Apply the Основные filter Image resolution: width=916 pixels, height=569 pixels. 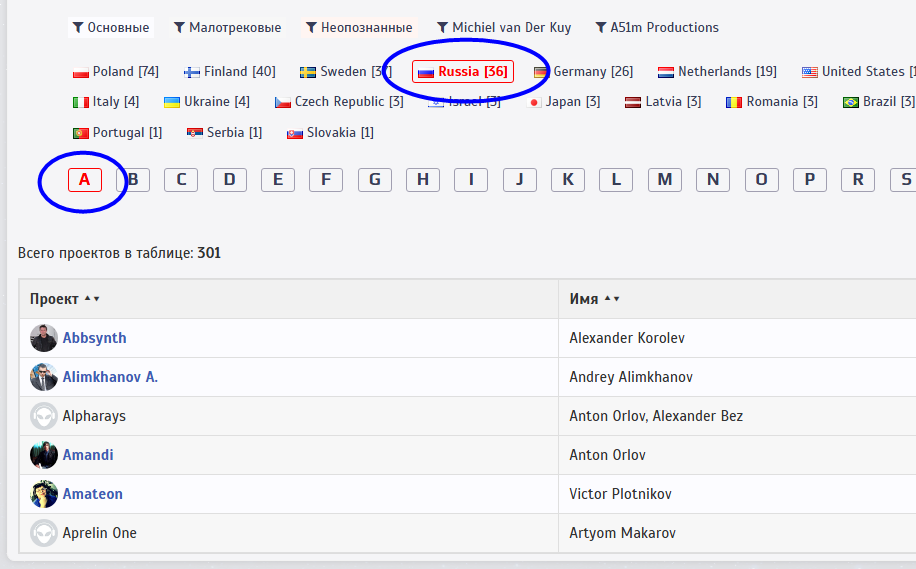[111, 27]
